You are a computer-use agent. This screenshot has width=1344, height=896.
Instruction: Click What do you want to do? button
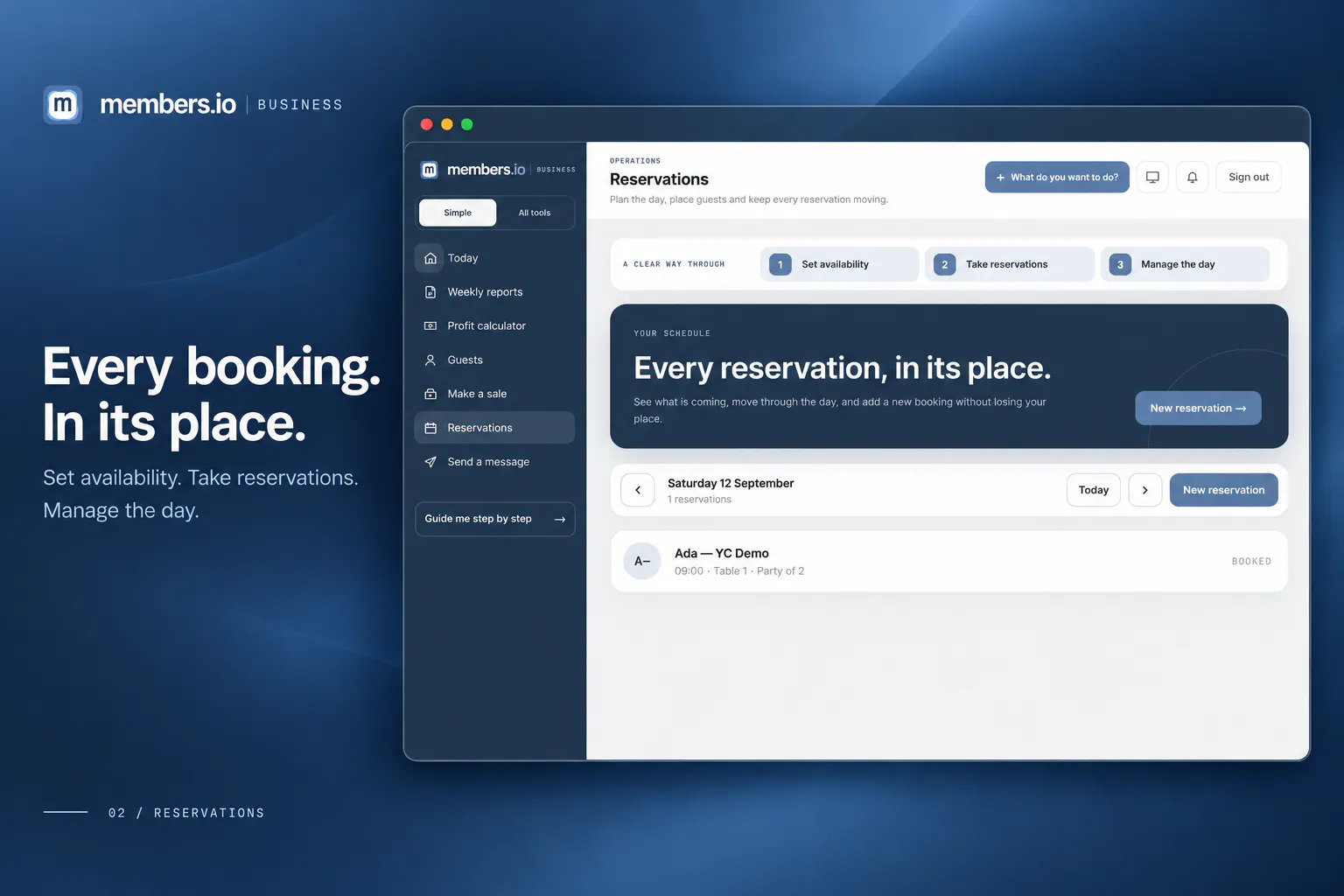pyautogui.click(x=1057, y=177)
